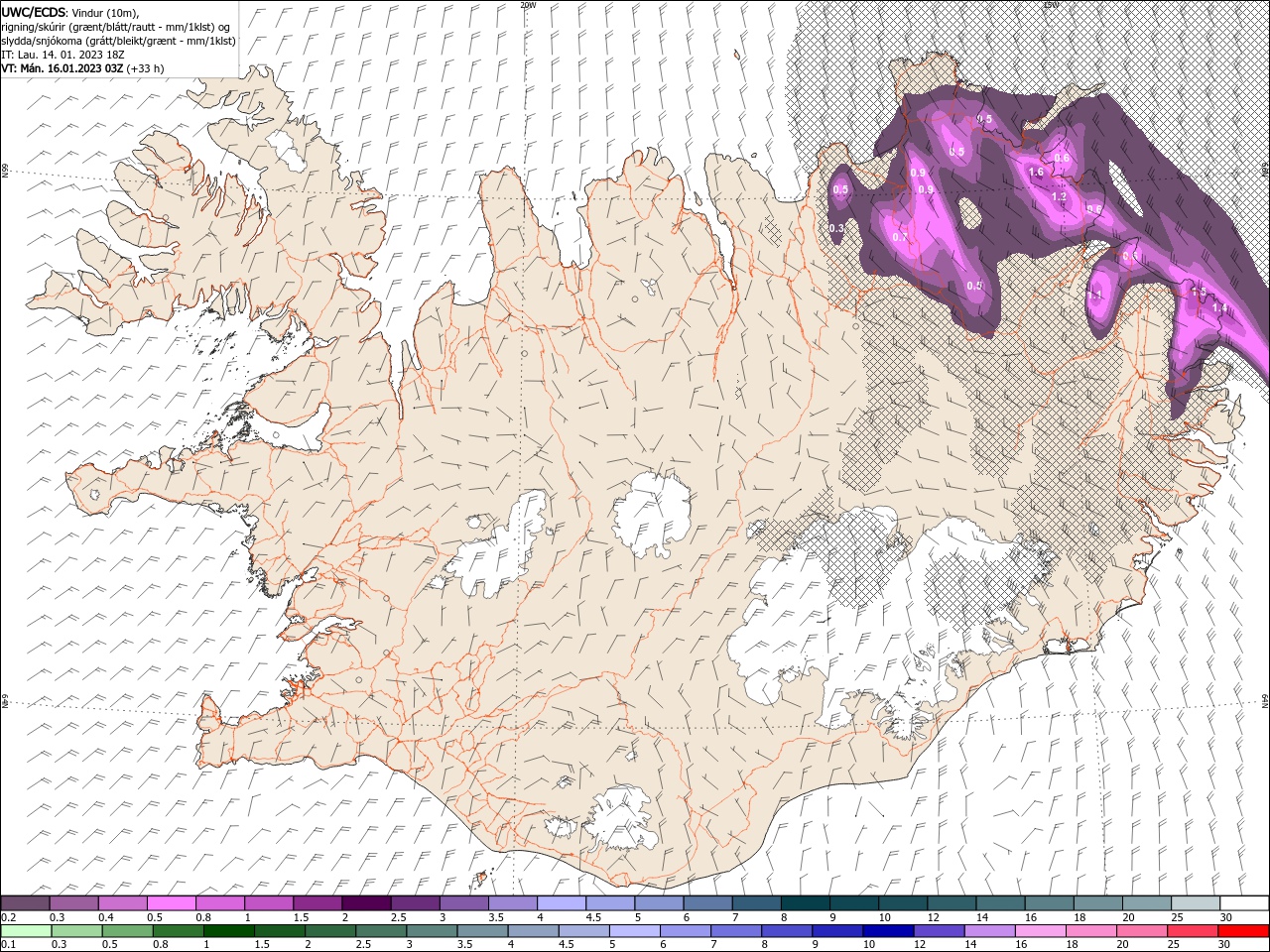Click the 1.4 precipitation value on the map

click(x=1219, y=308)
